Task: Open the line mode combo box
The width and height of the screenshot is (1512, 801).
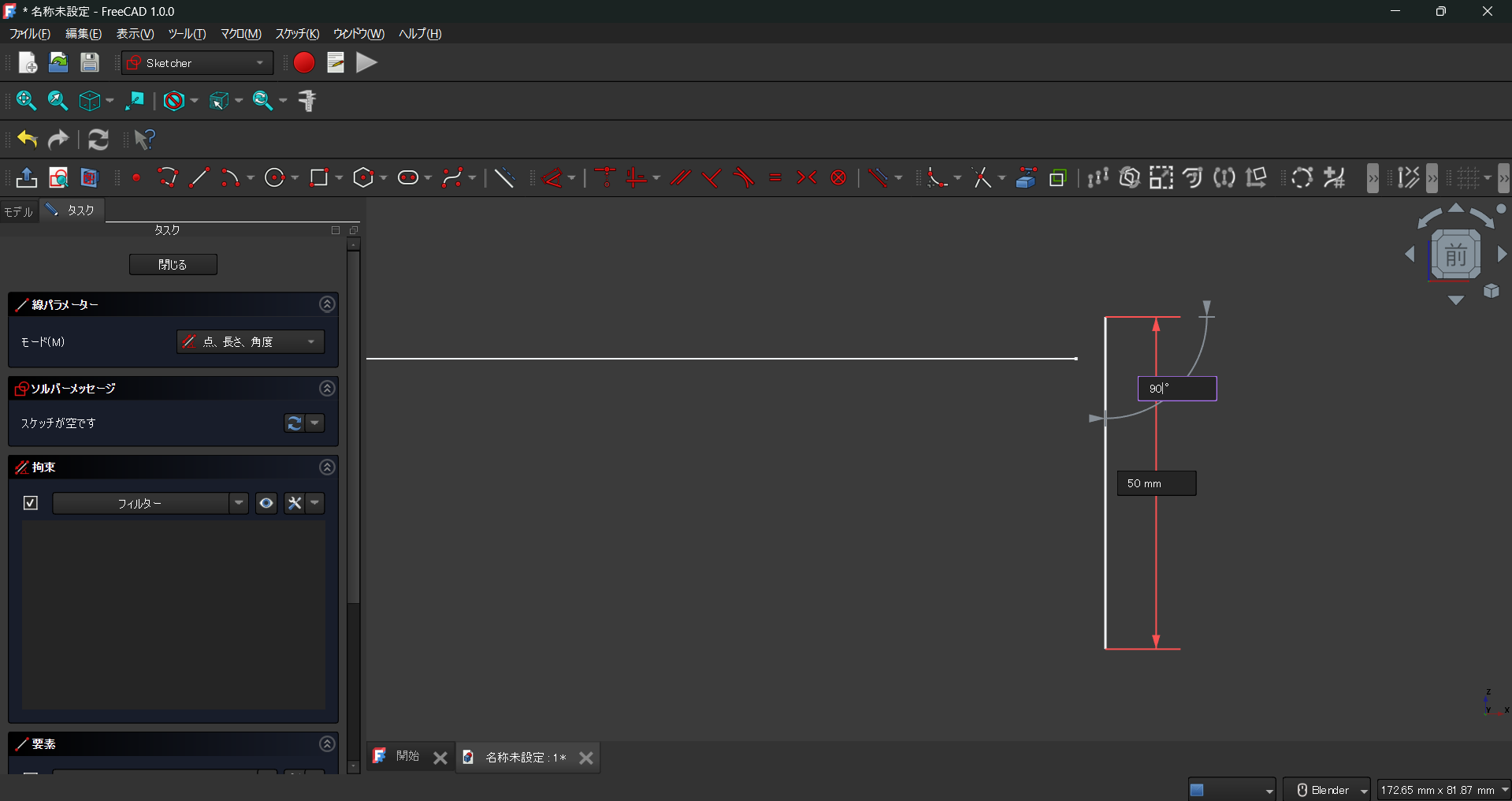Action: (251, 341)
